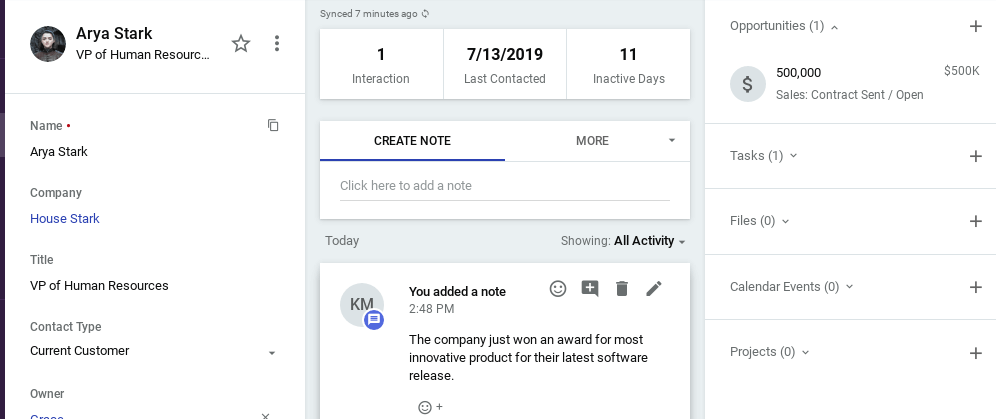Copy the Name field value
996x419 pixels.
273,125
